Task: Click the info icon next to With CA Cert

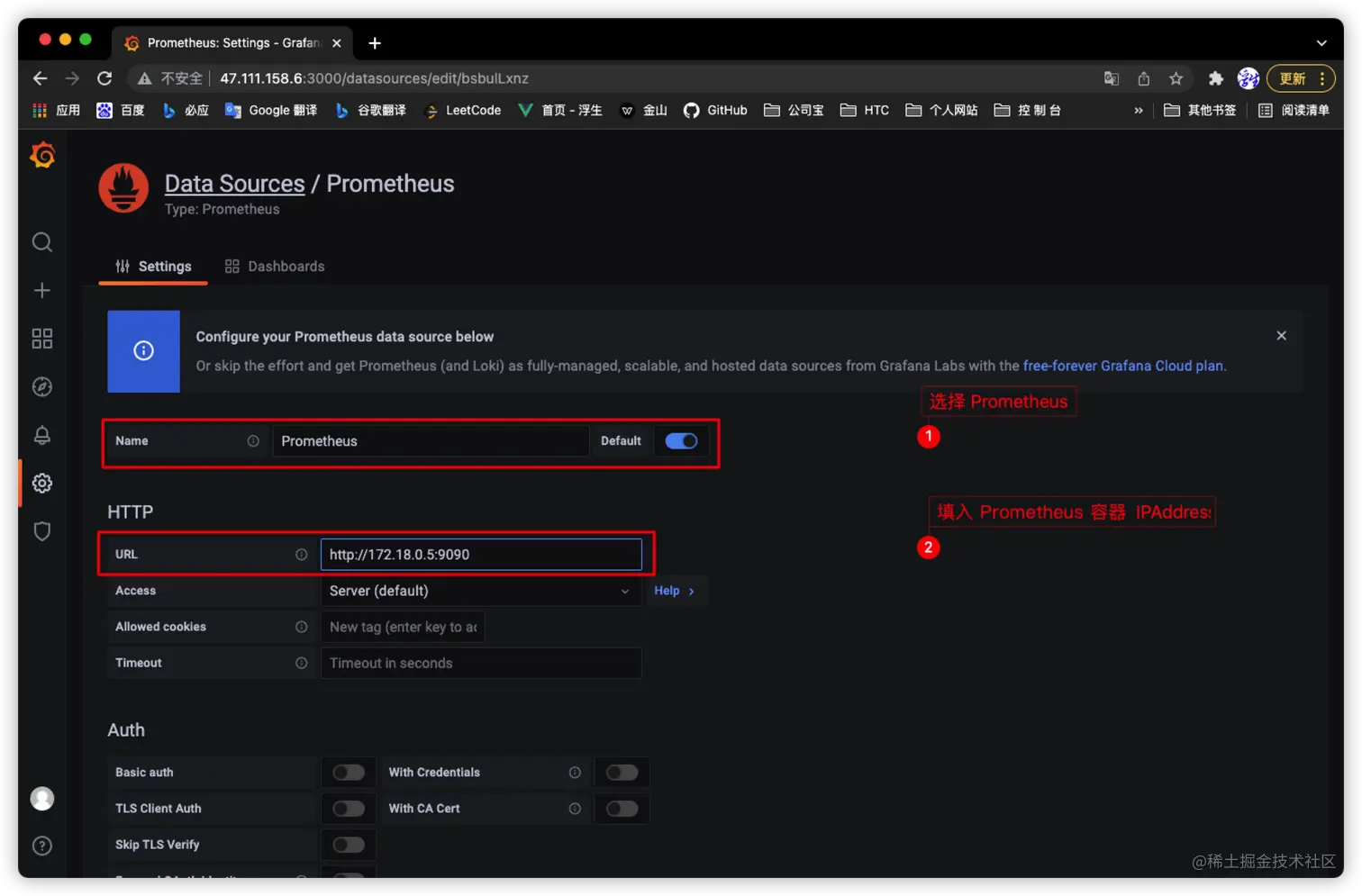Action: pyautogui.click(x=575, y=809)
